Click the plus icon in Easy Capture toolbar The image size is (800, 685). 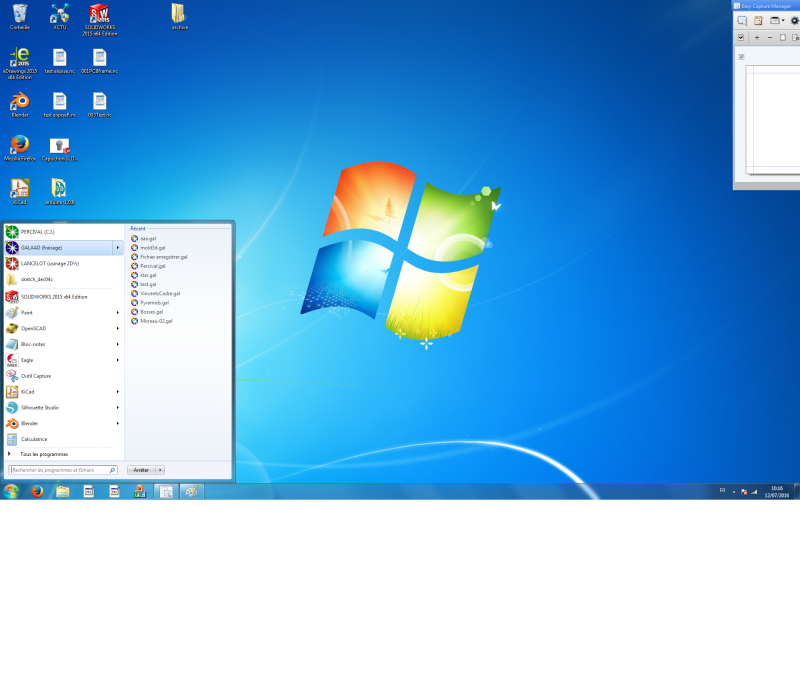tap(756, 37)
